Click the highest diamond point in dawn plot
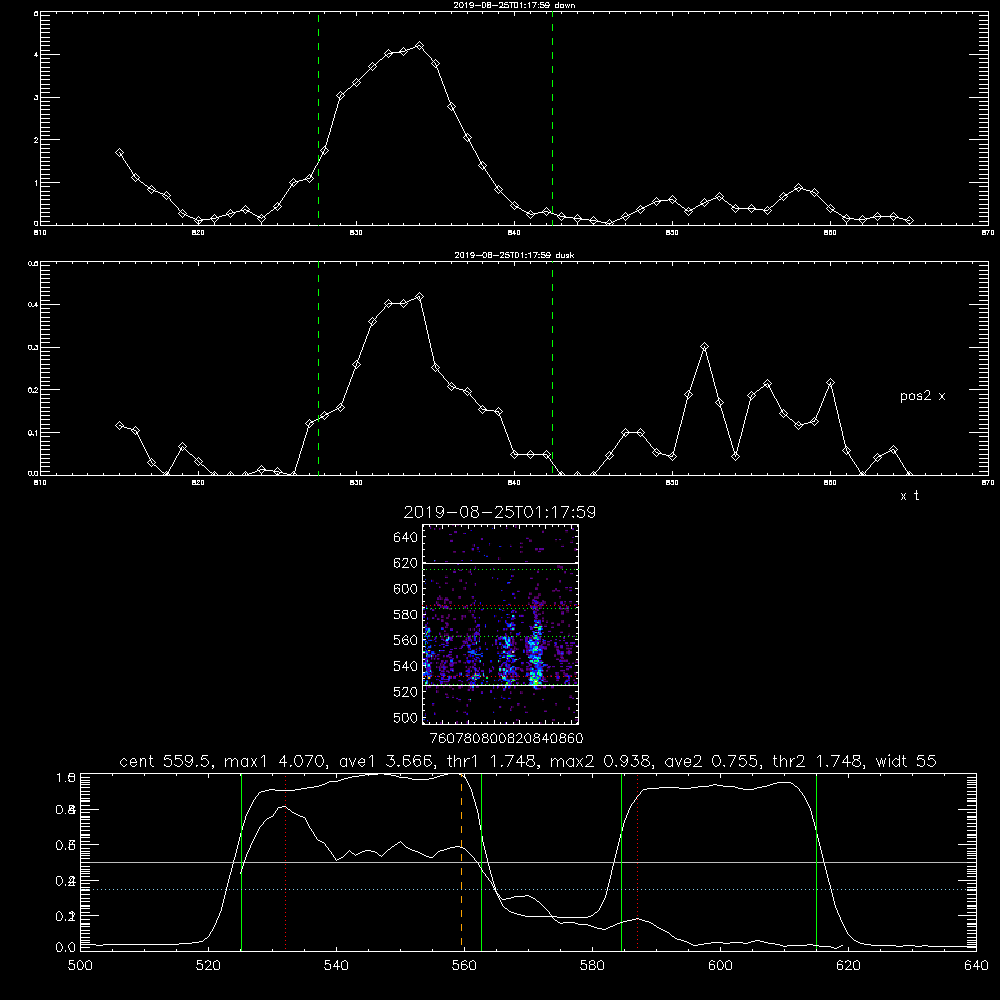 pos(419,45)
